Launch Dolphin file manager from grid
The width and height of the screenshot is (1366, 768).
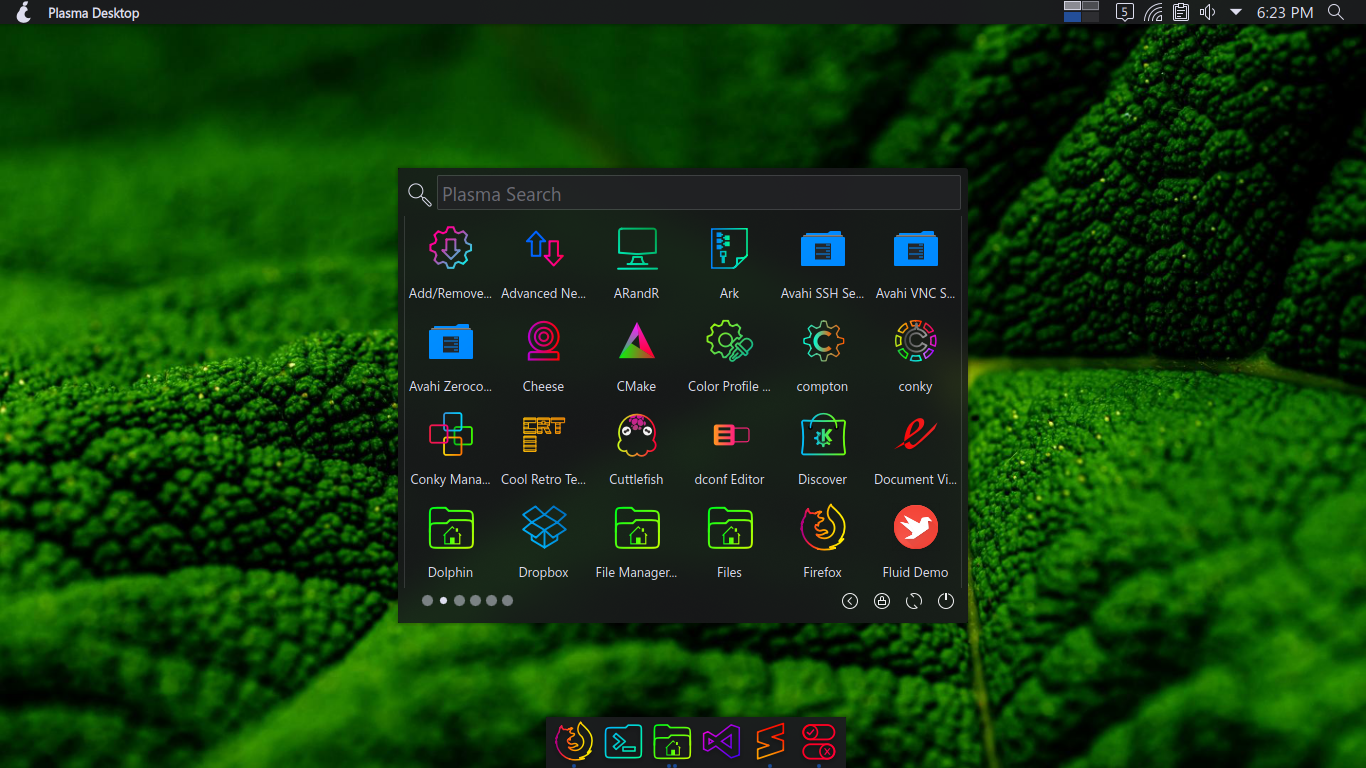pyautogui.click(x=451, y=527)
